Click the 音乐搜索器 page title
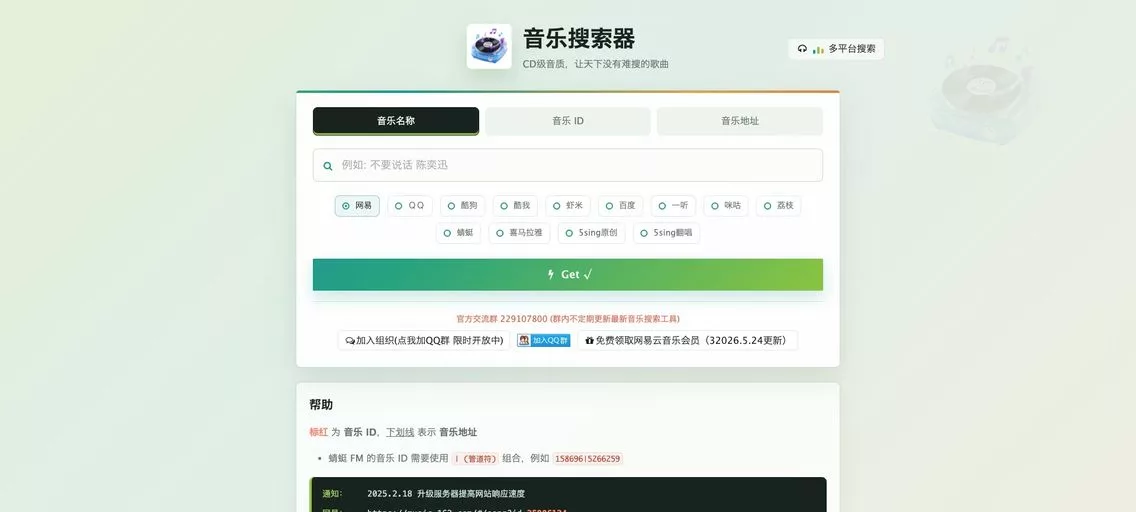The height and width of the screenshot is (512, 1136). click(x=579, y=38)
